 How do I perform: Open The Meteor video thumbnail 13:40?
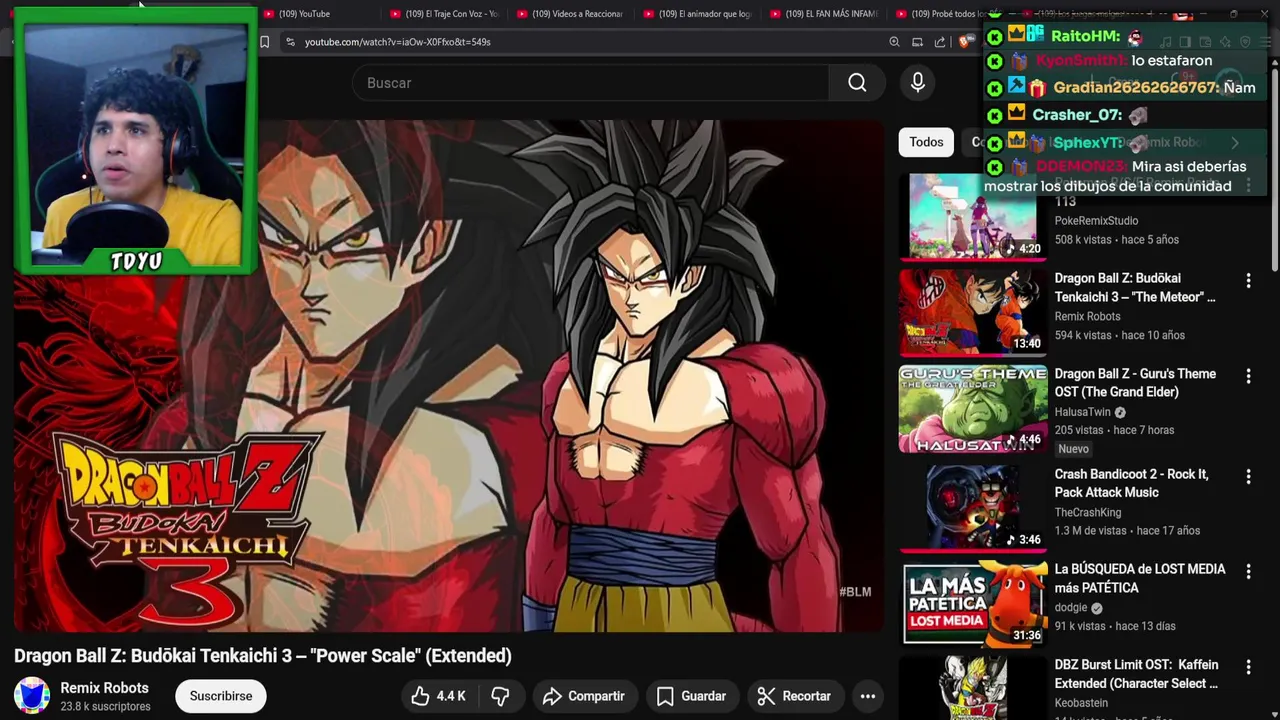973,312
